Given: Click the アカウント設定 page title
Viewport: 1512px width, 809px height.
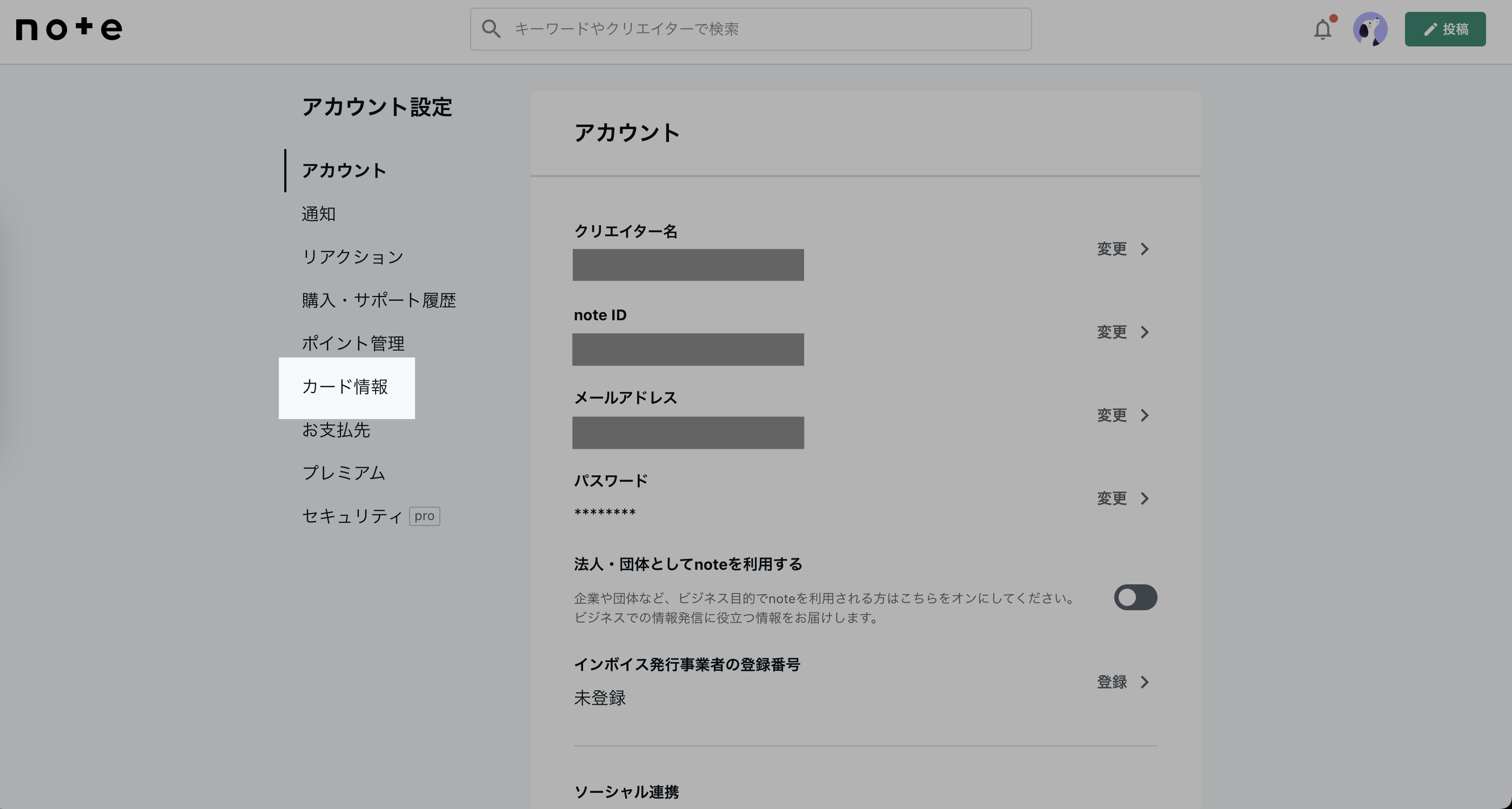Looking at the screenshot, I should [377, 107].
